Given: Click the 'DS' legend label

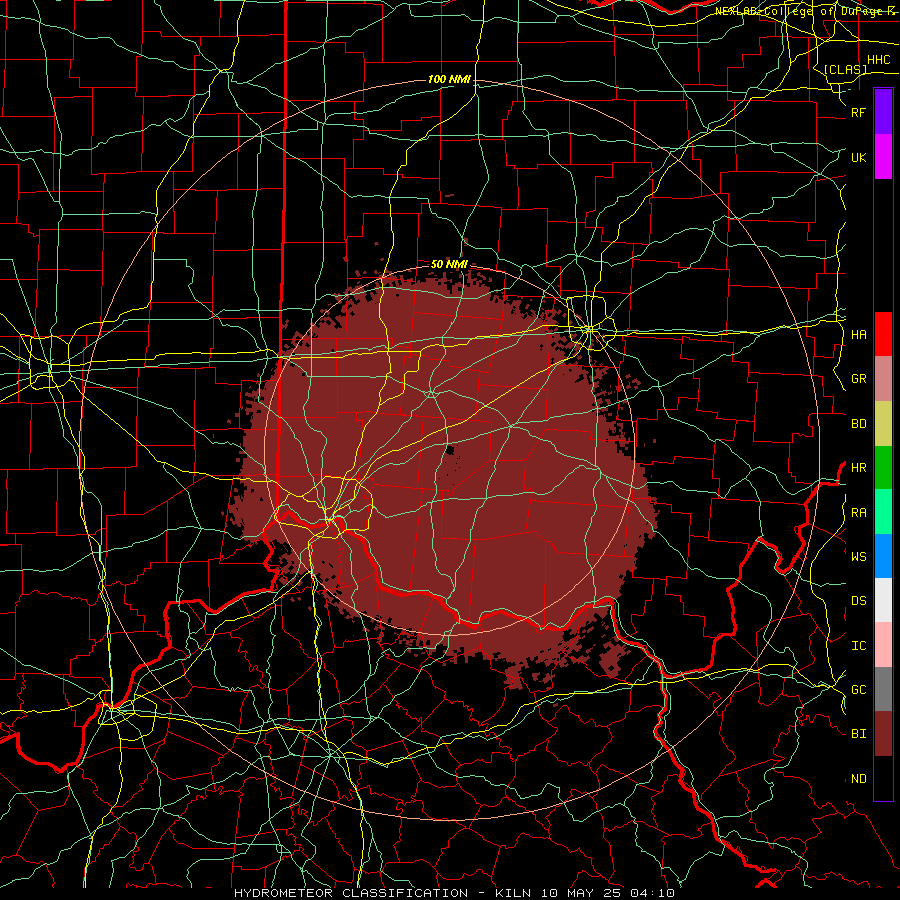Looking at the screenshot, I should tap(858, 600).
